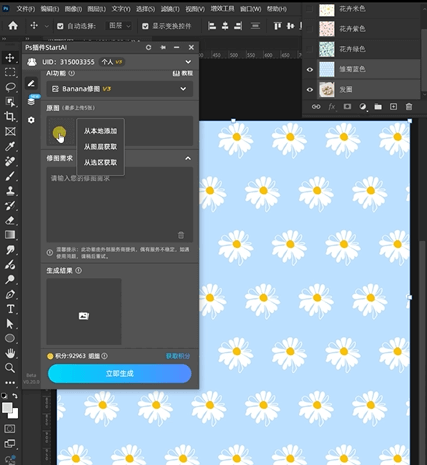Viewport: 427px width, 465px height.
Task: Choose 从本地添加 from popup menu
Action: (100, 131)
